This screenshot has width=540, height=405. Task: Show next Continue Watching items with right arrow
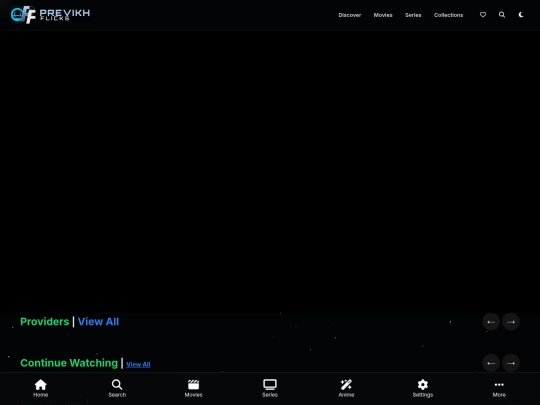point(511,363)
